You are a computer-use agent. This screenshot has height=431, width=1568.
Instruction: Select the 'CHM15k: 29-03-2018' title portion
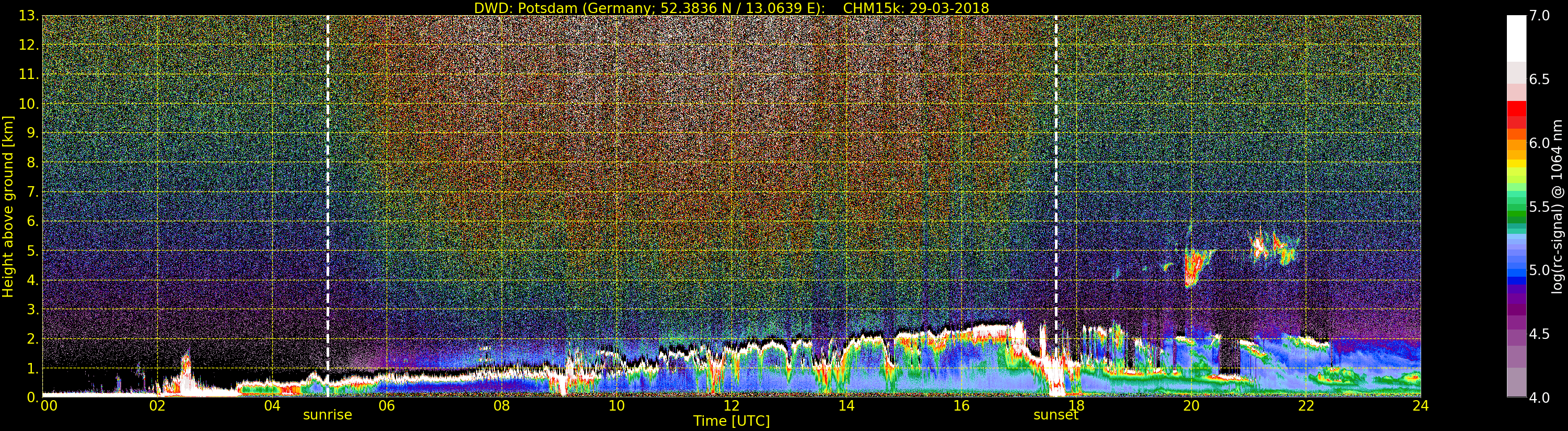point(916,8)
